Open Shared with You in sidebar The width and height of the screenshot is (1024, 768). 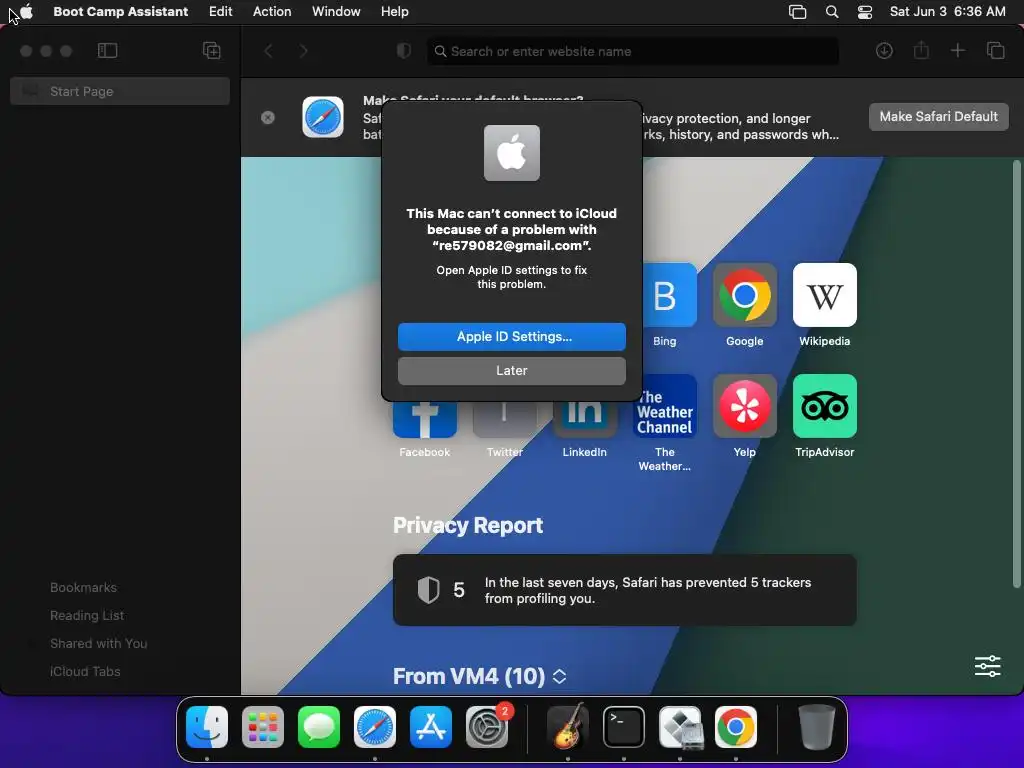(x=99, y=644)
